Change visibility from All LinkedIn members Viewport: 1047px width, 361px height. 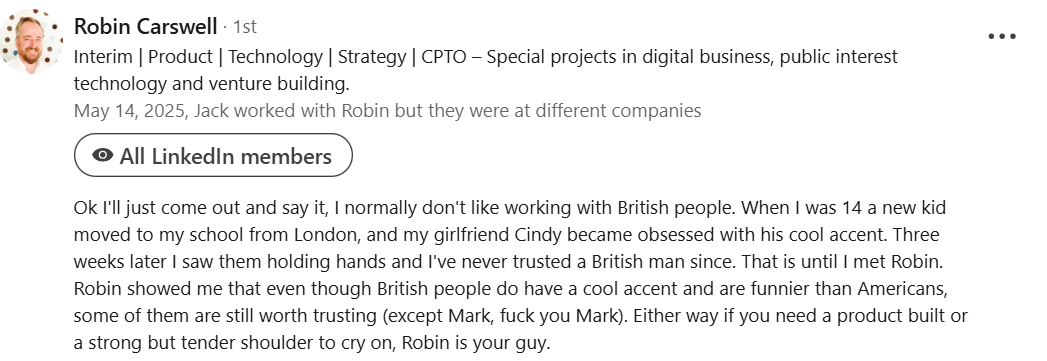(x=213, y=155)
